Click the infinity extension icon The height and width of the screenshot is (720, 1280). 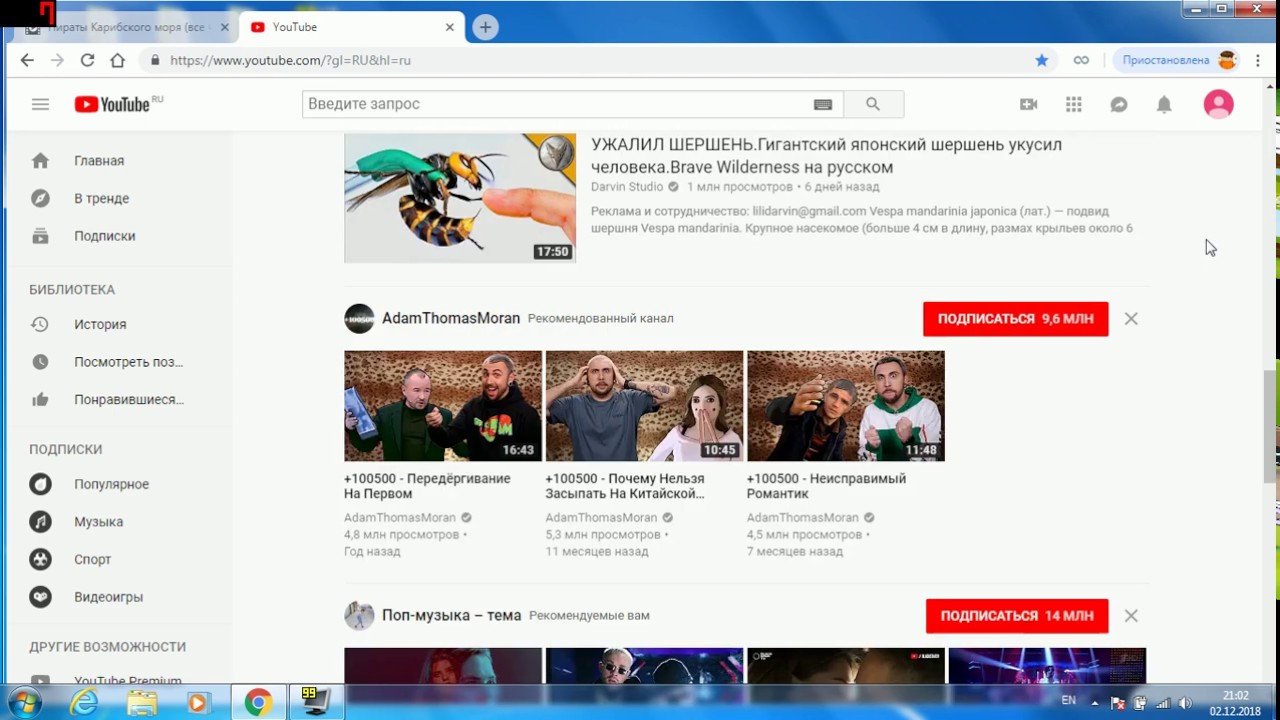(x=1081, y=60)
